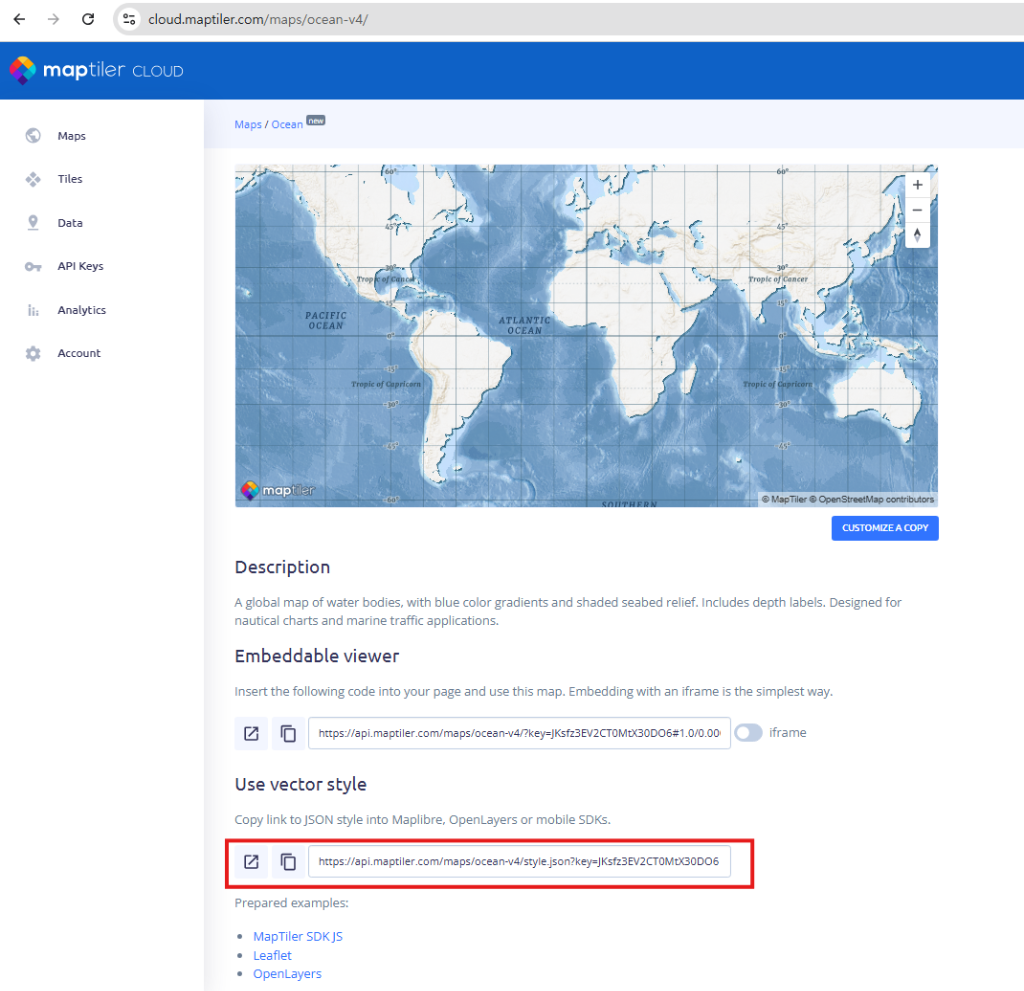Click the Maps breadcrumb link

click(x=248, y=124)
